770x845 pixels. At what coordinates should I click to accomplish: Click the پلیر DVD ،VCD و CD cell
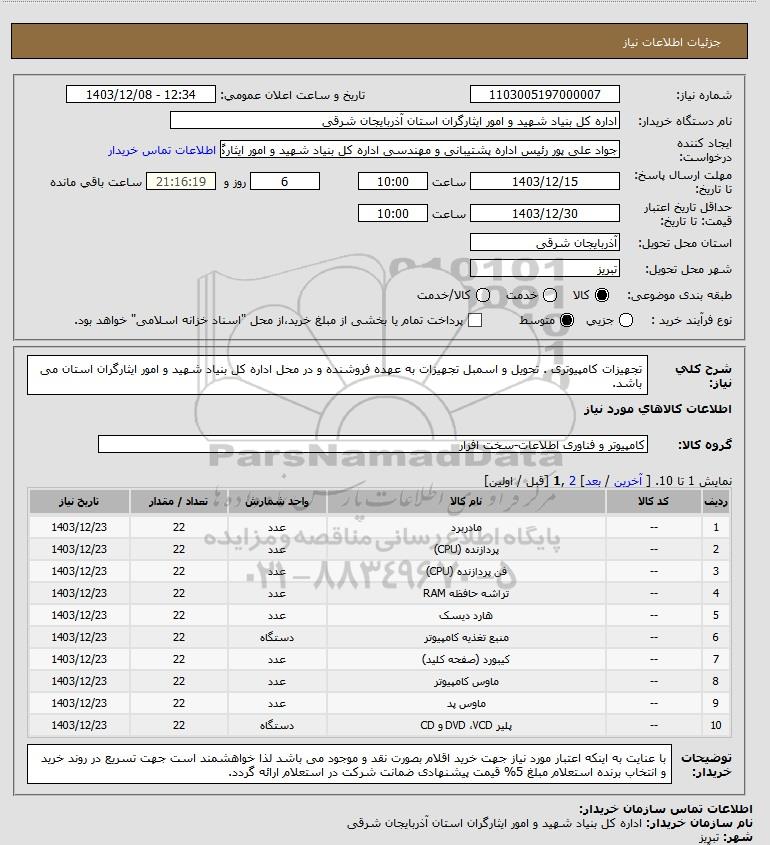(466, 725)
